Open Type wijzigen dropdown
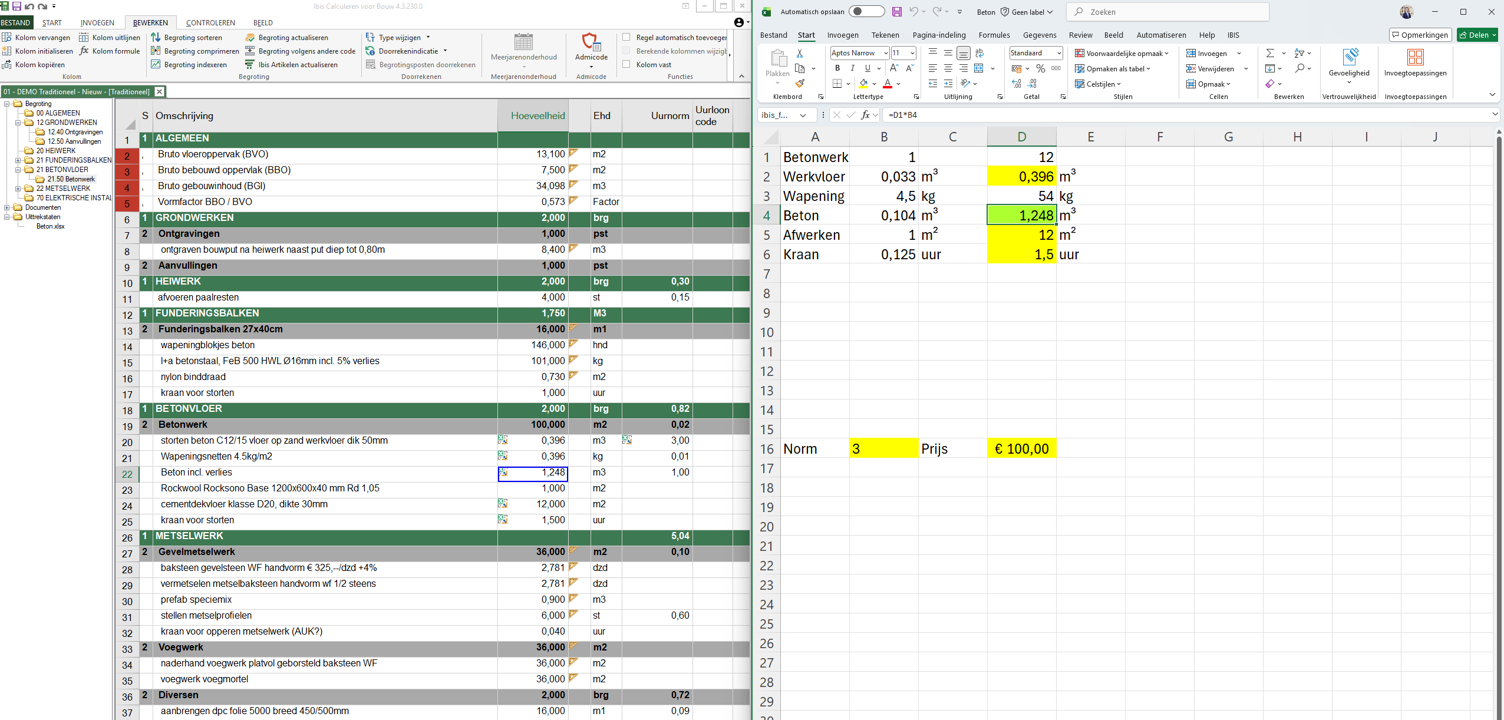Image resolution: width=1504 pixels, height=720 pixels. (399, 37)
